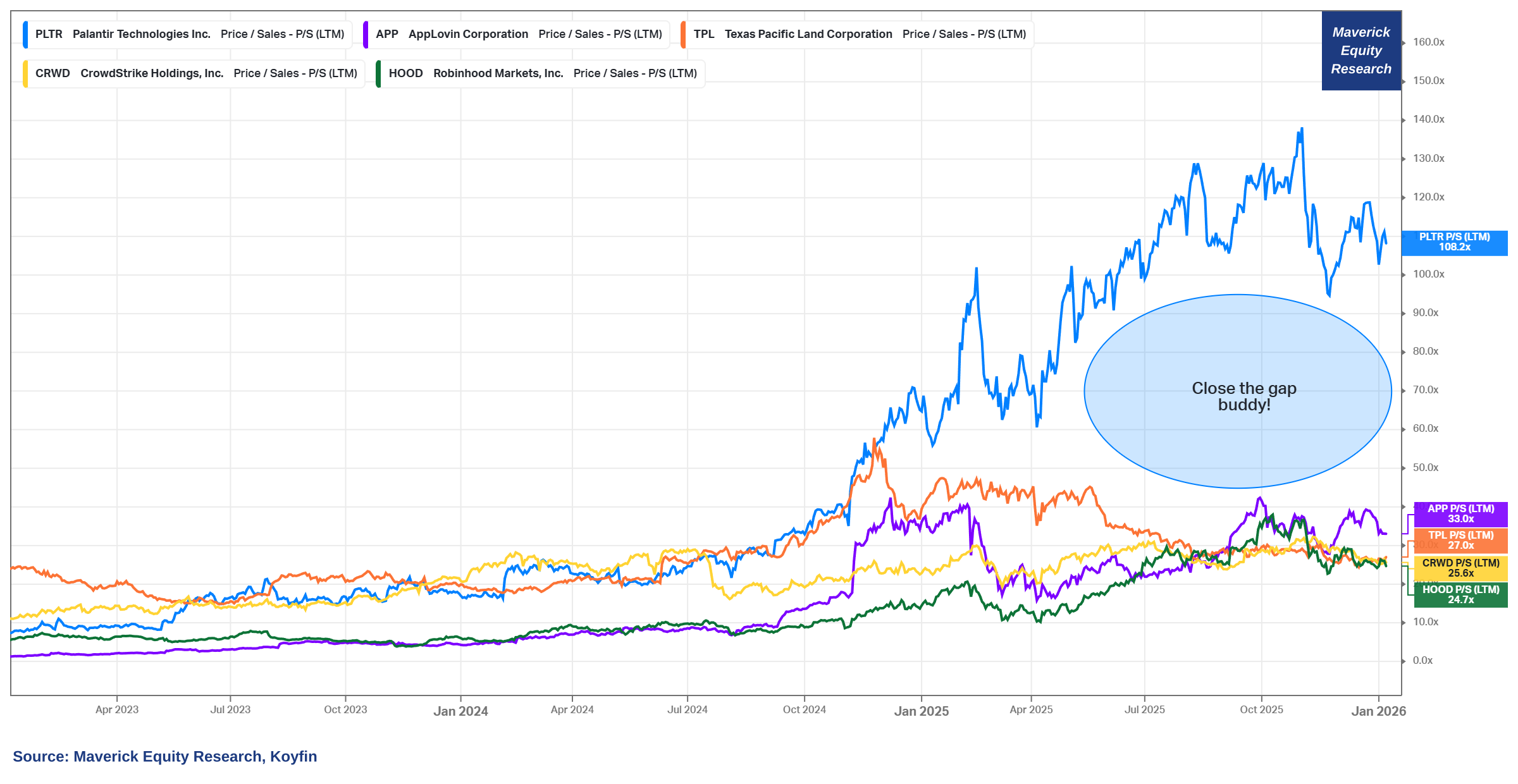Click the Jan 2024 axis label
This screenshot has height=784, width=1518.
coord(460,711)
